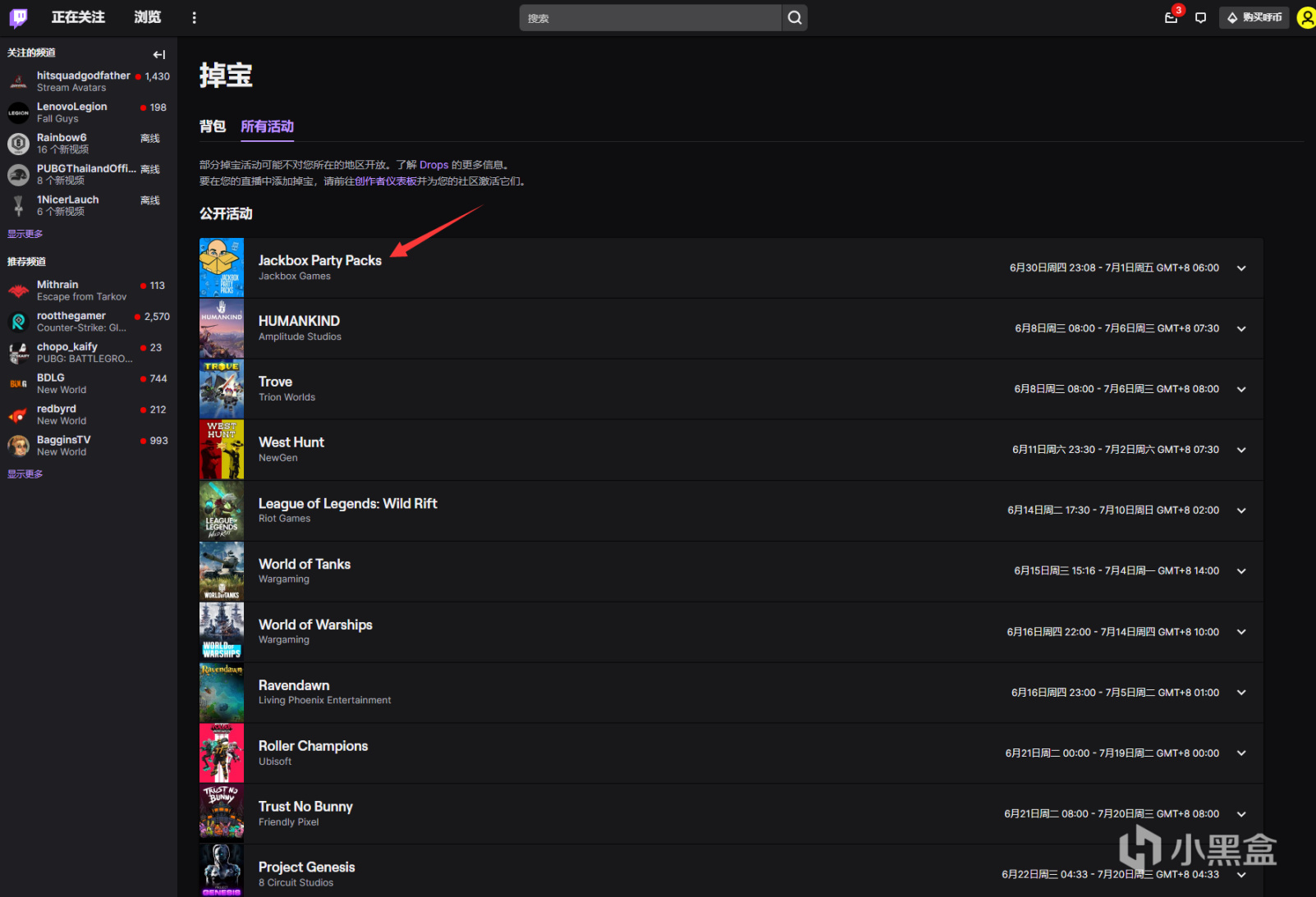The height and width of the screenshot is (897, 1316).
Task: Open chopo_kaify channel avatar
Action: [x=18, y=353]
